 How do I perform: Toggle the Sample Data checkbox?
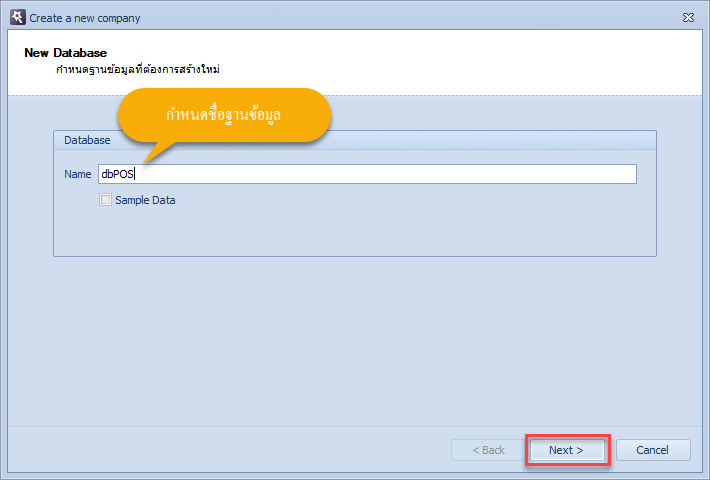pyautogui.click(x=105, y=200)
